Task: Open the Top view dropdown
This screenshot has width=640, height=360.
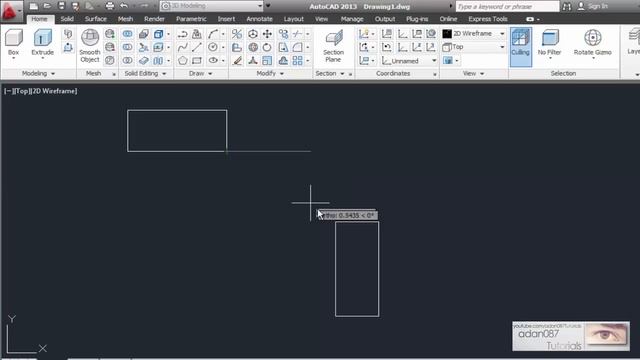Action: tap(474, 47)
